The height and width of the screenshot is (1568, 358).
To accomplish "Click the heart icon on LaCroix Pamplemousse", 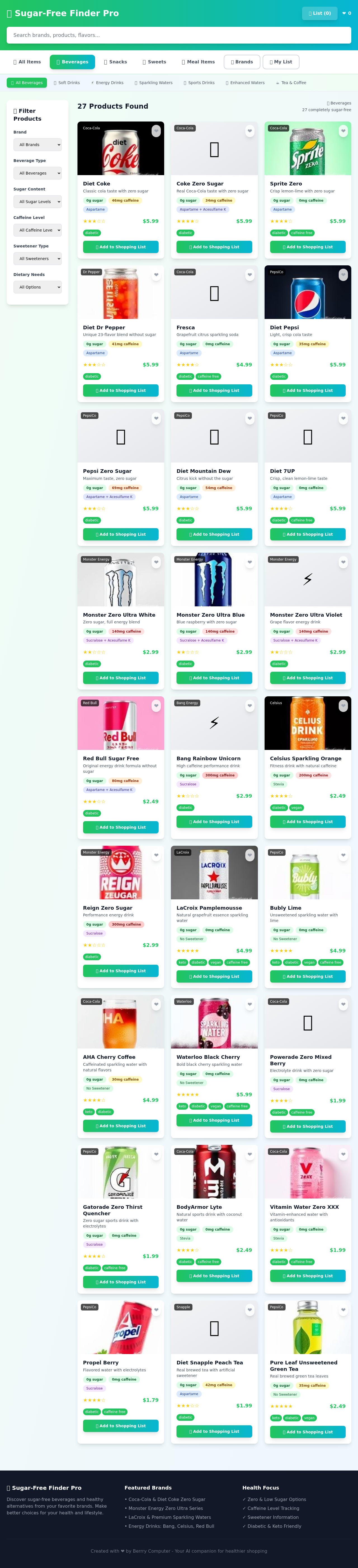I will click(249, 855).
